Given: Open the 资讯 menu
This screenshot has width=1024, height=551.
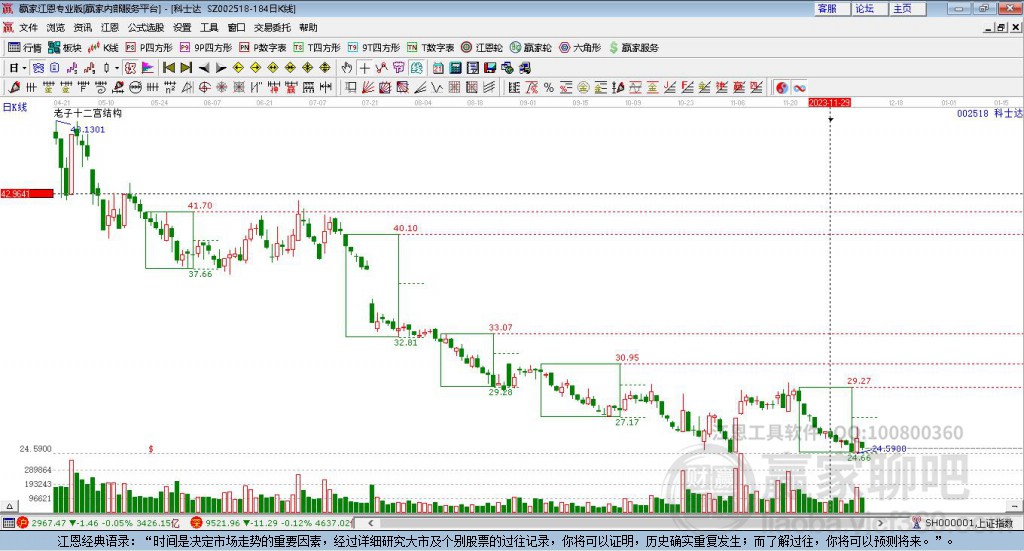Looking at the screenshot, I should pos(82,27).
